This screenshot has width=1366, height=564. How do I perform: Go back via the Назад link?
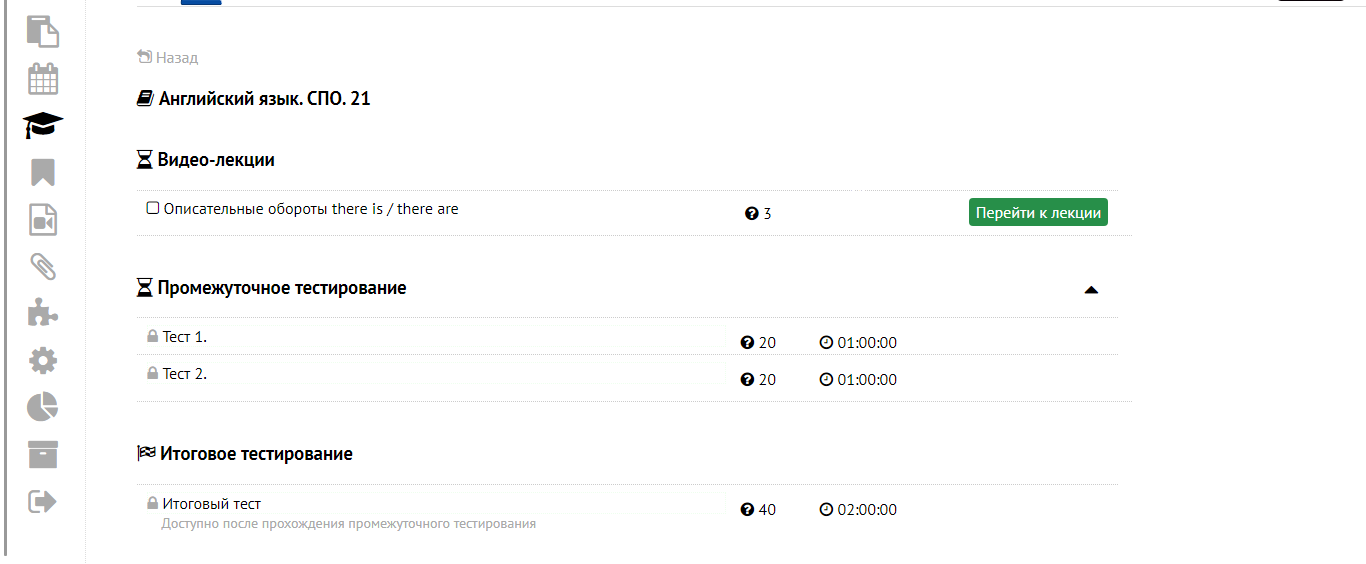(x=168, y=58)
